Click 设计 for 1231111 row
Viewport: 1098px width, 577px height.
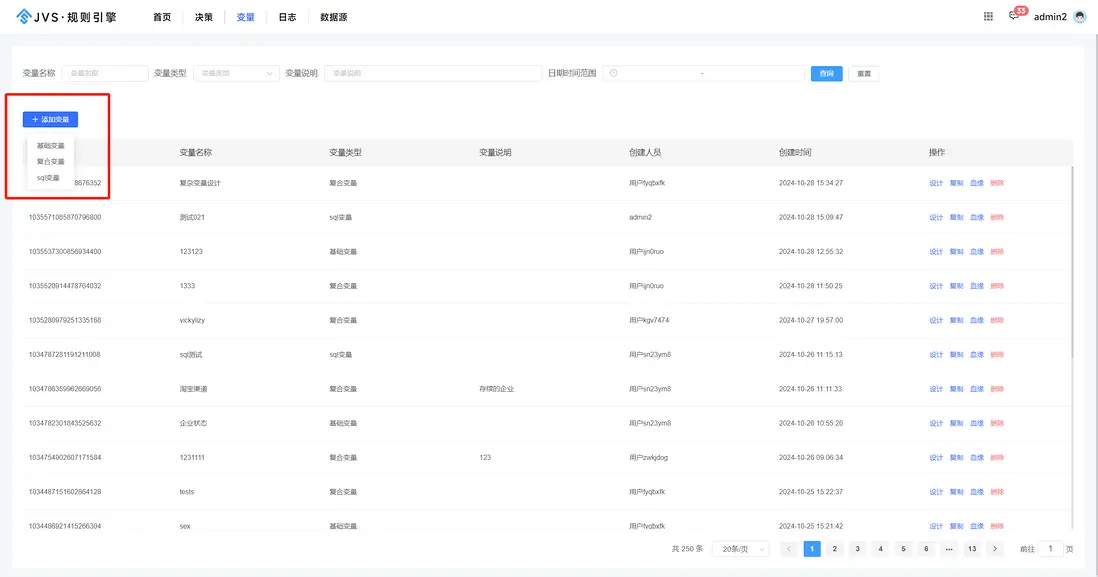coord(936,458)
